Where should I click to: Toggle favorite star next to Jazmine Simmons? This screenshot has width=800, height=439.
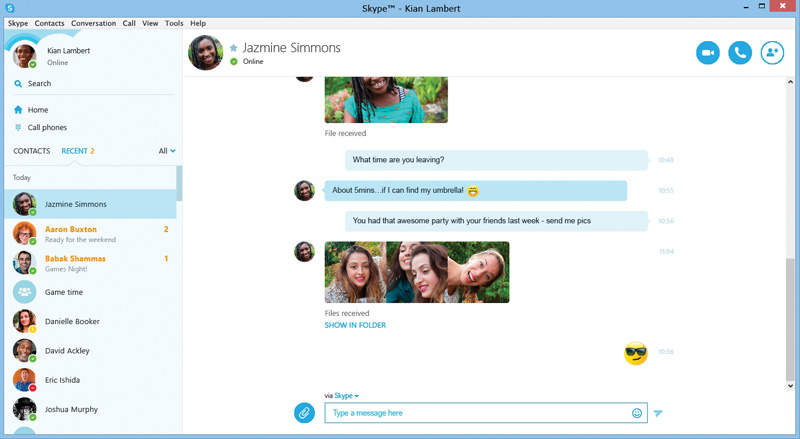(x=234, y=48)
